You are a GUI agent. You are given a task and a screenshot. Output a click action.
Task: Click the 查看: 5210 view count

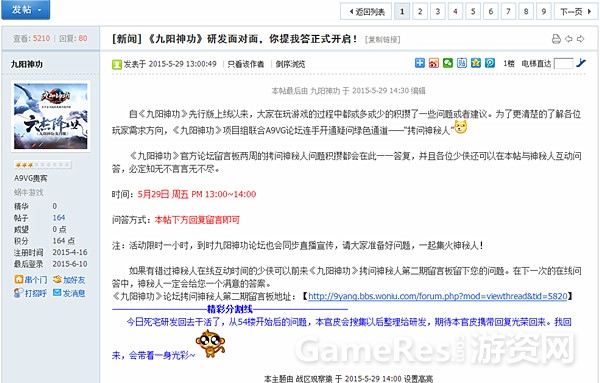coord(31,38)
